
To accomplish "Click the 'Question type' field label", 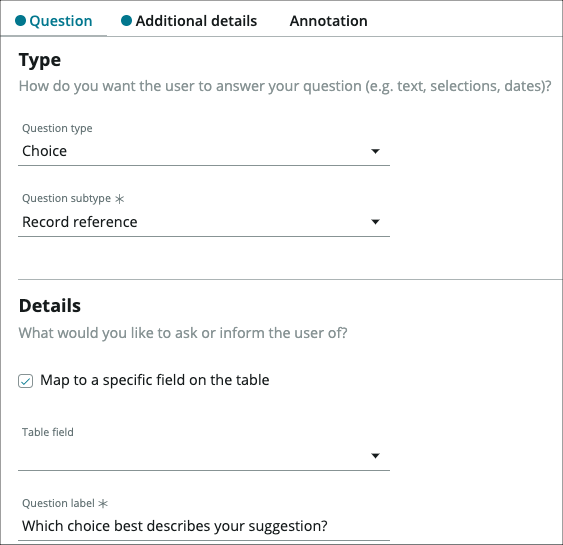I will click(57, 128).
